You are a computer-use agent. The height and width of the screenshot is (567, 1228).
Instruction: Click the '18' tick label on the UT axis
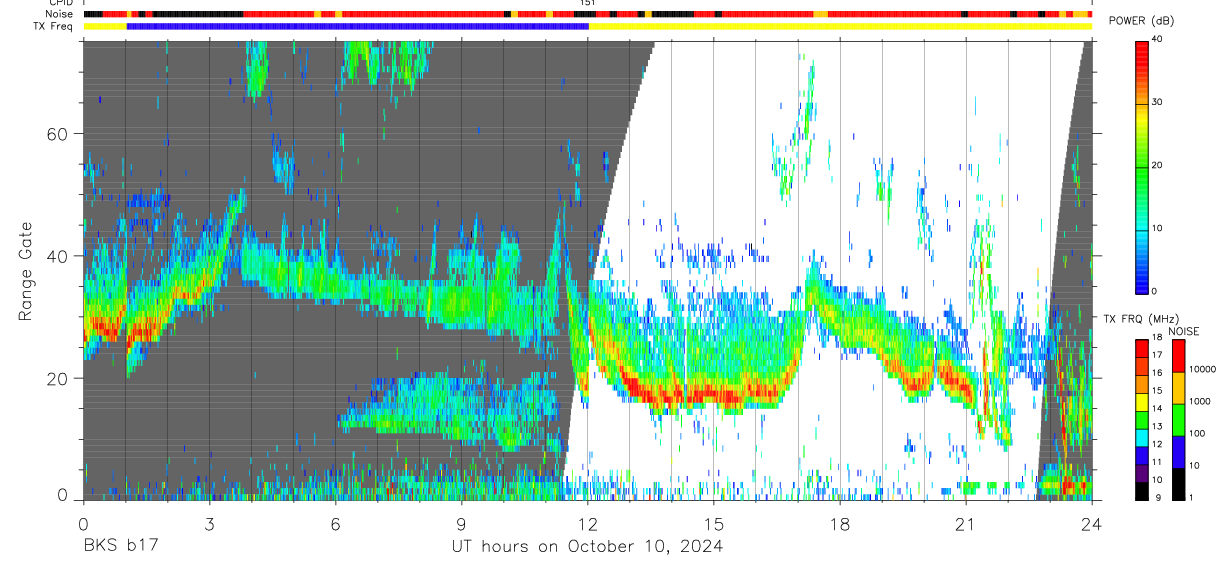click(x=839, y=525)
